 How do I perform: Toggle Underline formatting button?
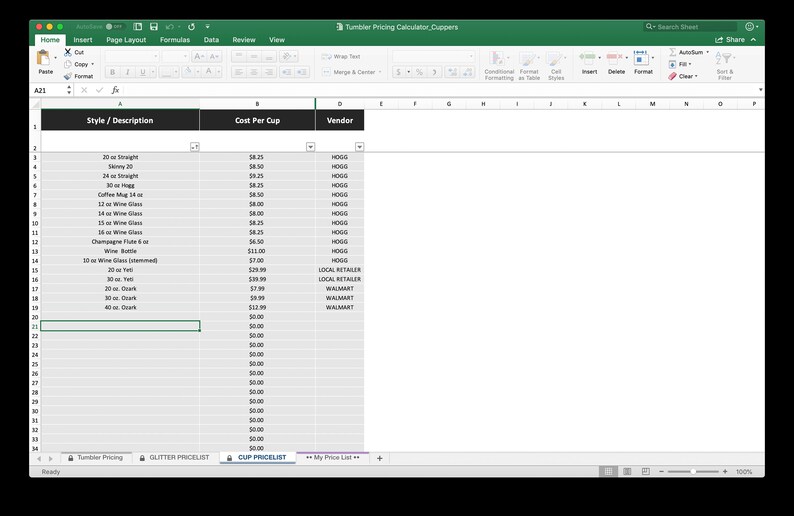[x=143, y=72]
